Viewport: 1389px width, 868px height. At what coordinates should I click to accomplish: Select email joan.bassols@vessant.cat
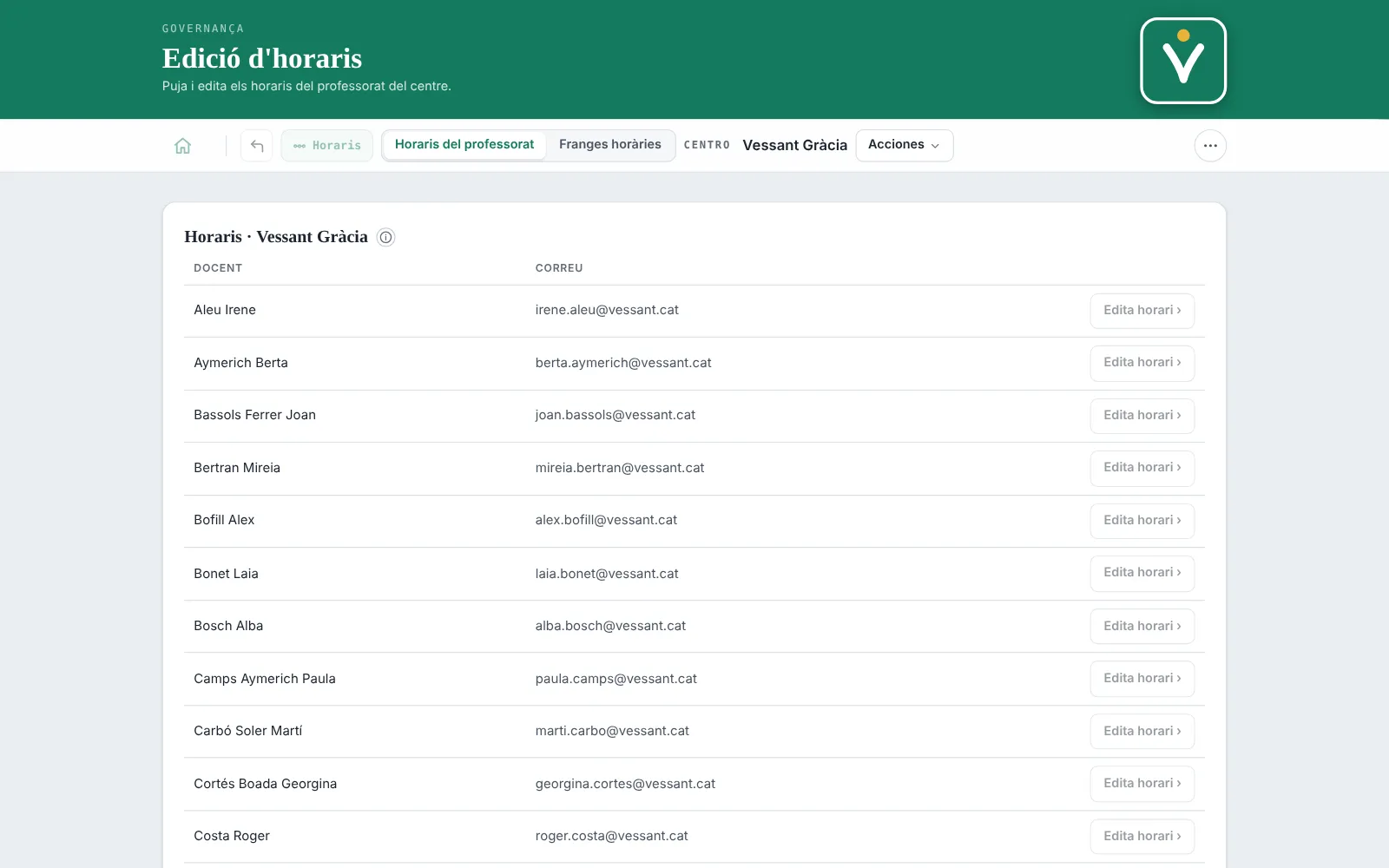point(616,415)
